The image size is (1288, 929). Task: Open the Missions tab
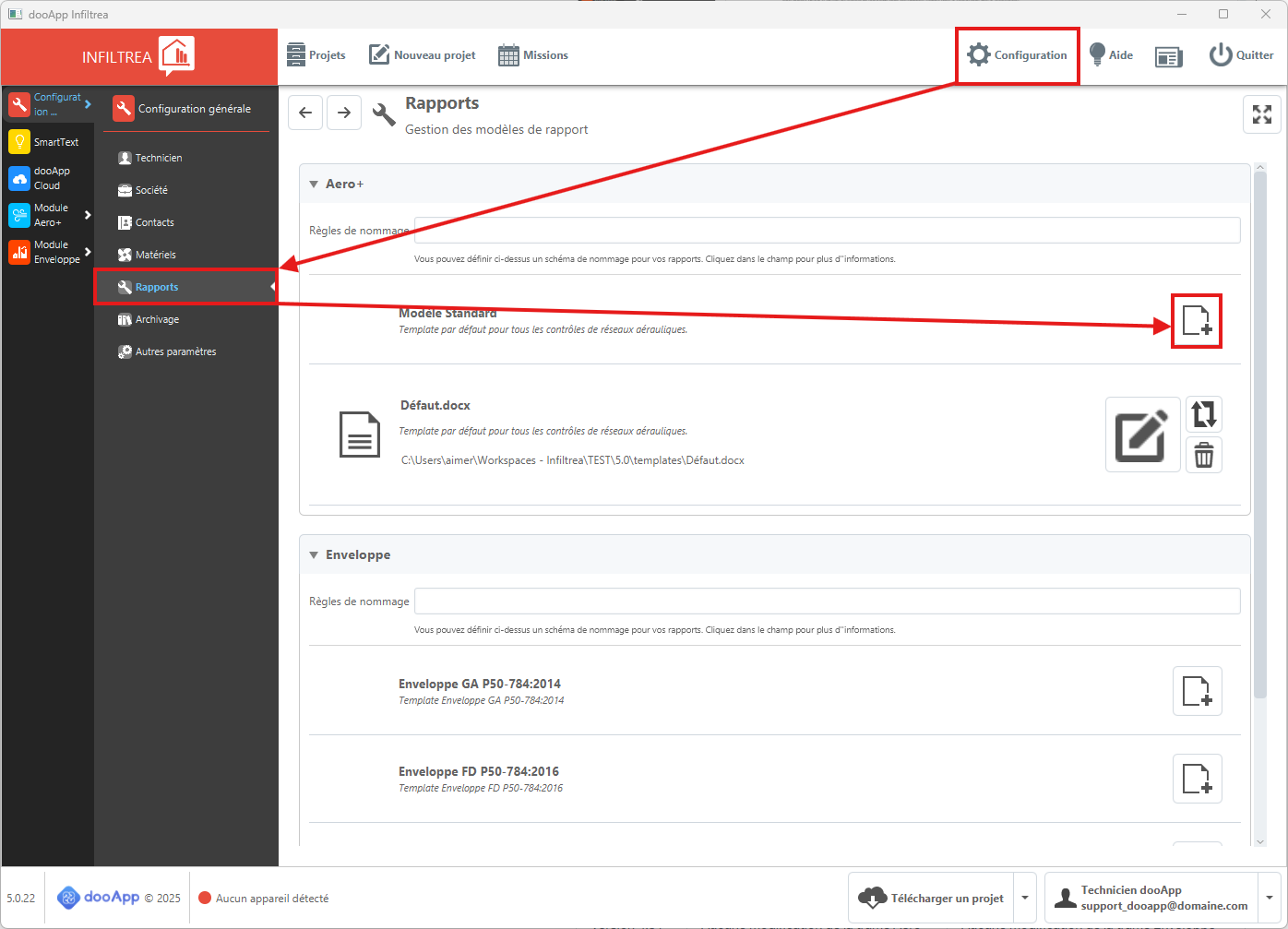point(533,55)
